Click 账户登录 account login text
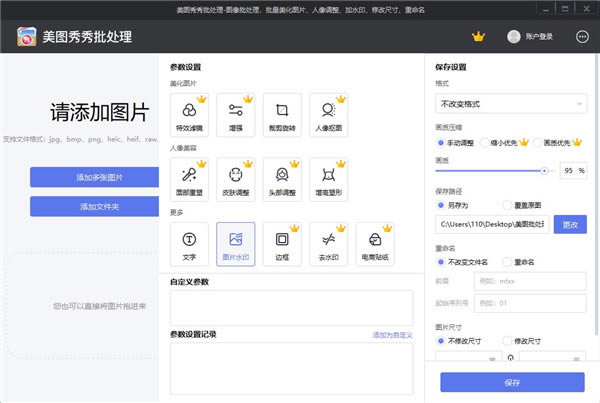 click(539, 37)
